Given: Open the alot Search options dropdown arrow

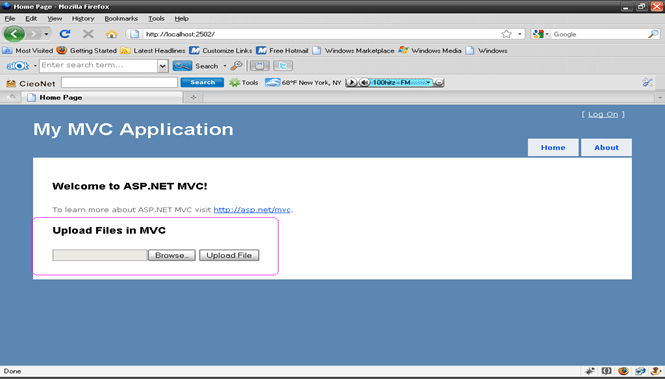Looking at the screenshot, I should coord(225,66).
